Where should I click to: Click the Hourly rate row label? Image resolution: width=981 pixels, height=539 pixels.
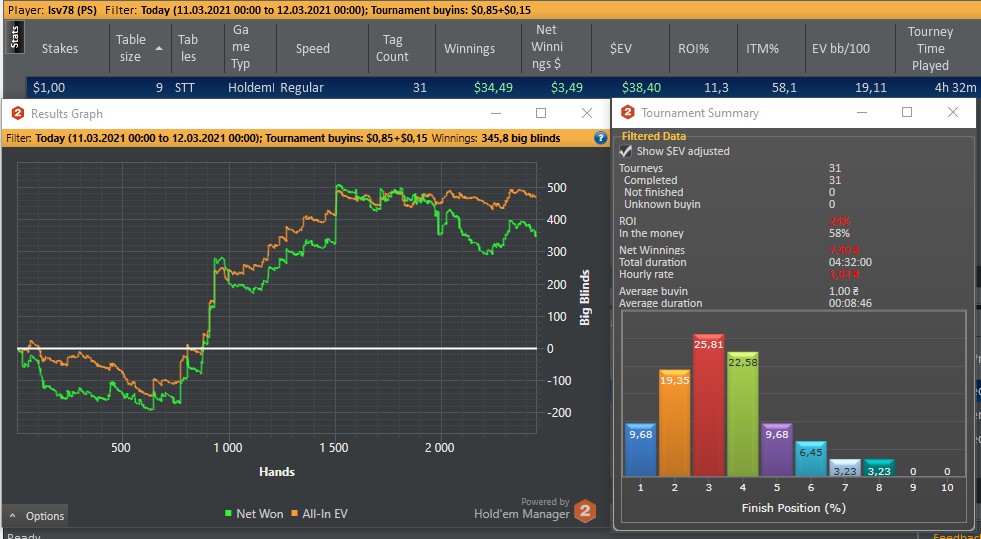click(x=646, y=275)
